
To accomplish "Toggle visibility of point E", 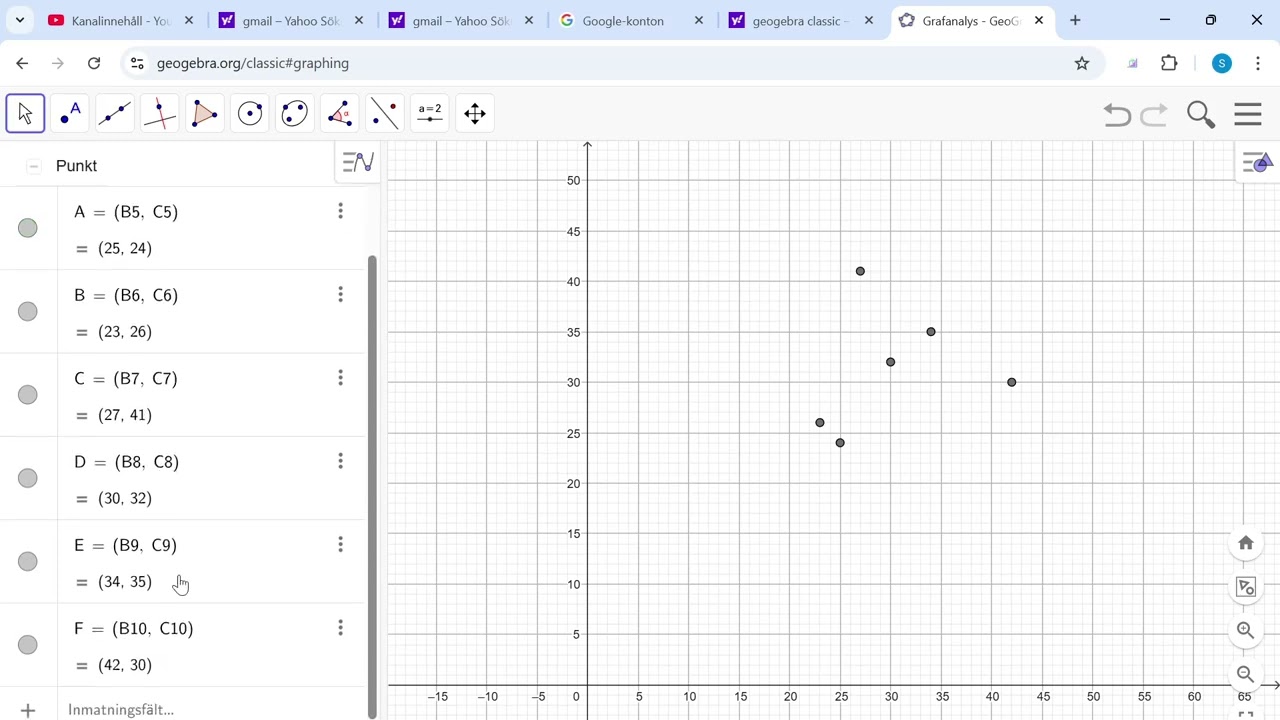I will (x=28, y=561).
